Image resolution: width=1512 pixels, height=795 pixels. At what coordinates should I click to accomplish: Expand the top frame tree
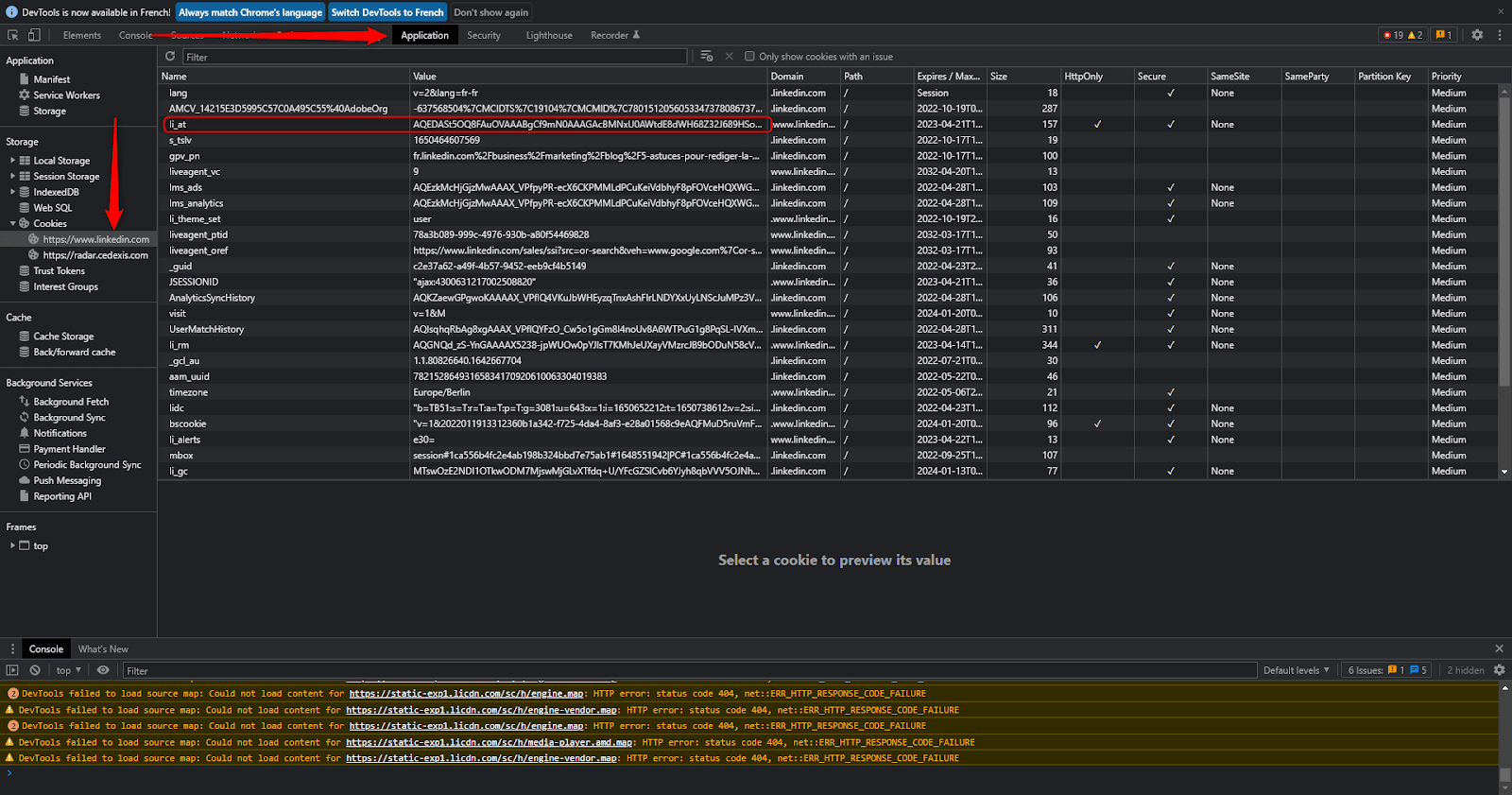coord(12,545)
